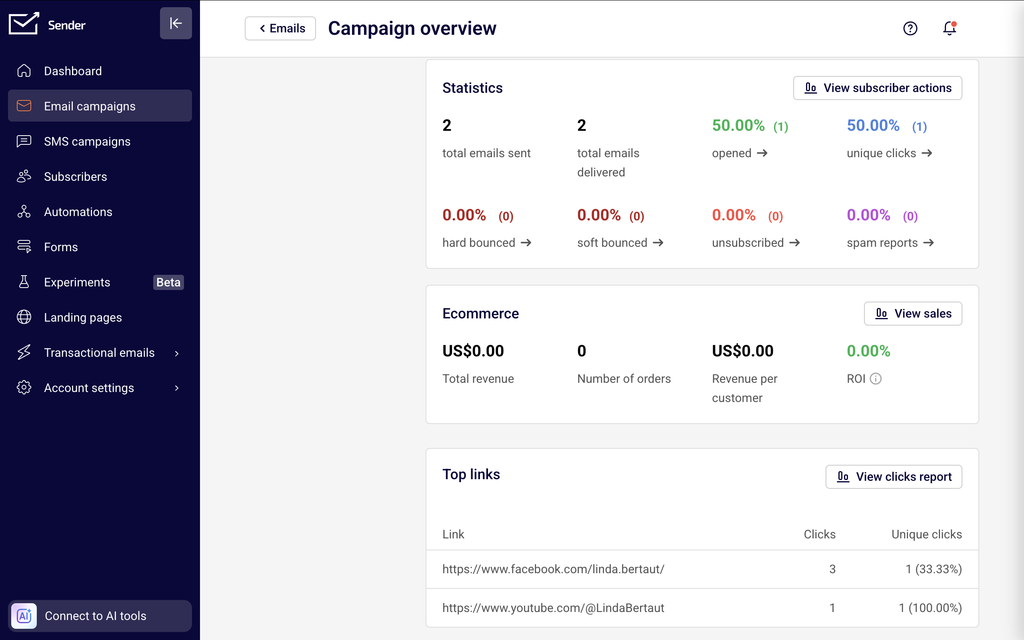This screenshot has height=640, width=1024.
Task: Click the Total revenue US$0.00 value
Action: tap(473, 351)
